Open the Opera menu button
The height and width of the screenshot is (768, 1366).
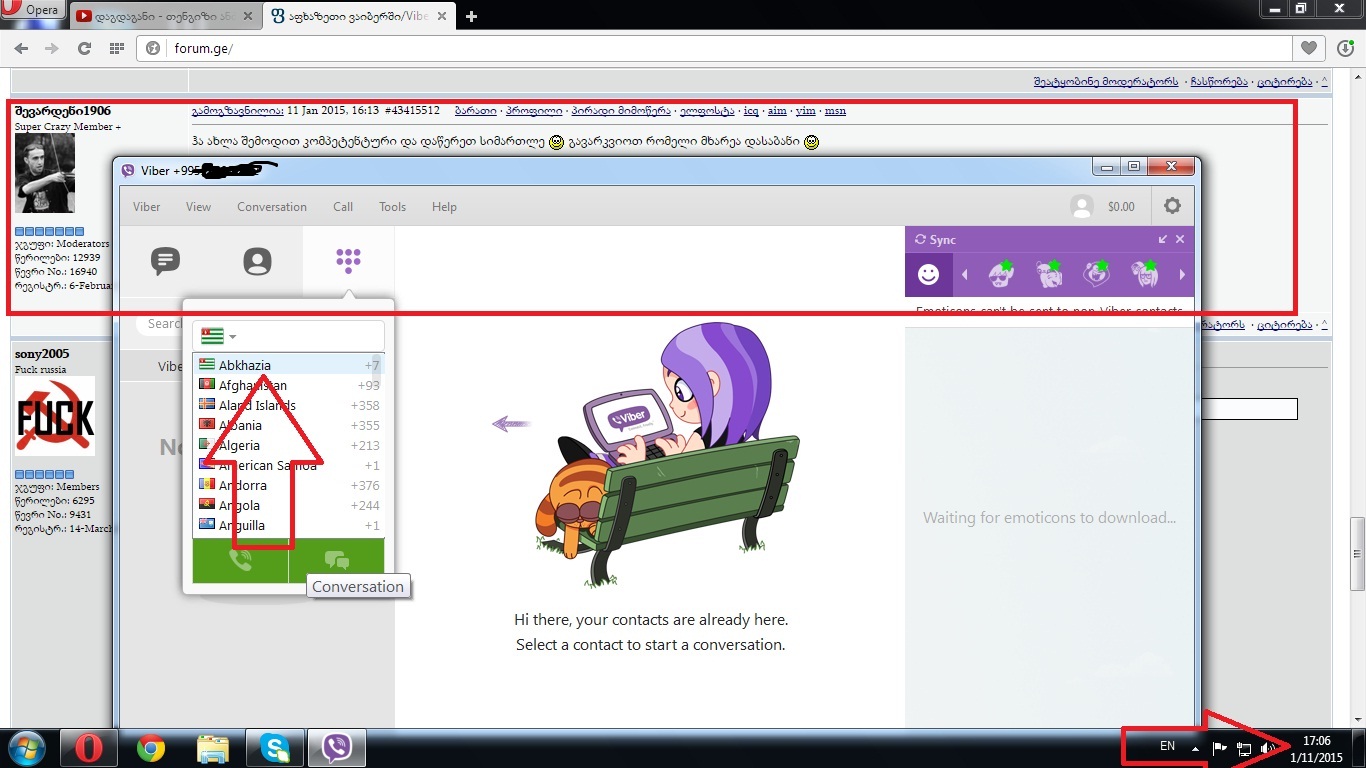pos(33,10)
